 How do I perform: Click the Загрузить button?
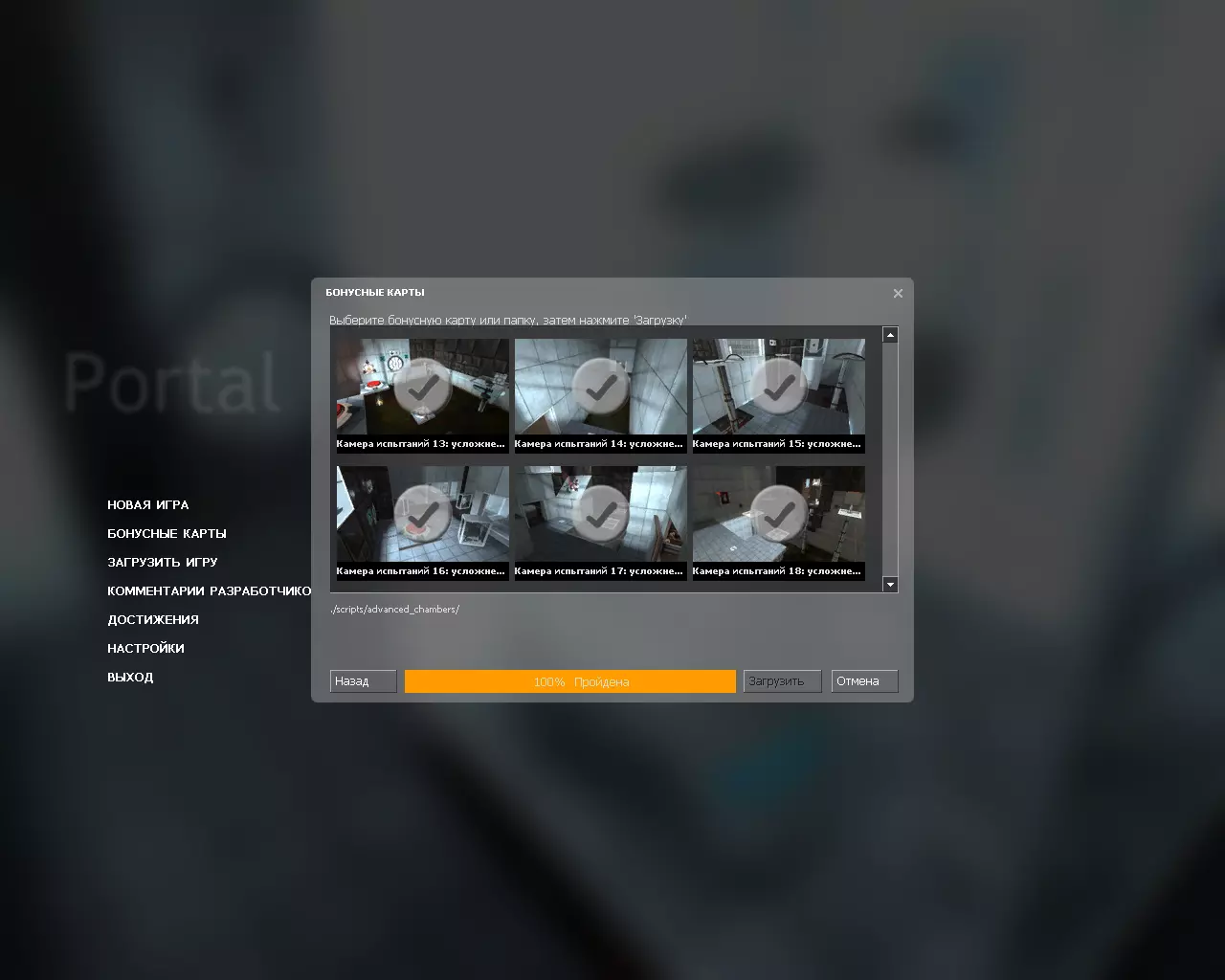[x=783, y=681]
